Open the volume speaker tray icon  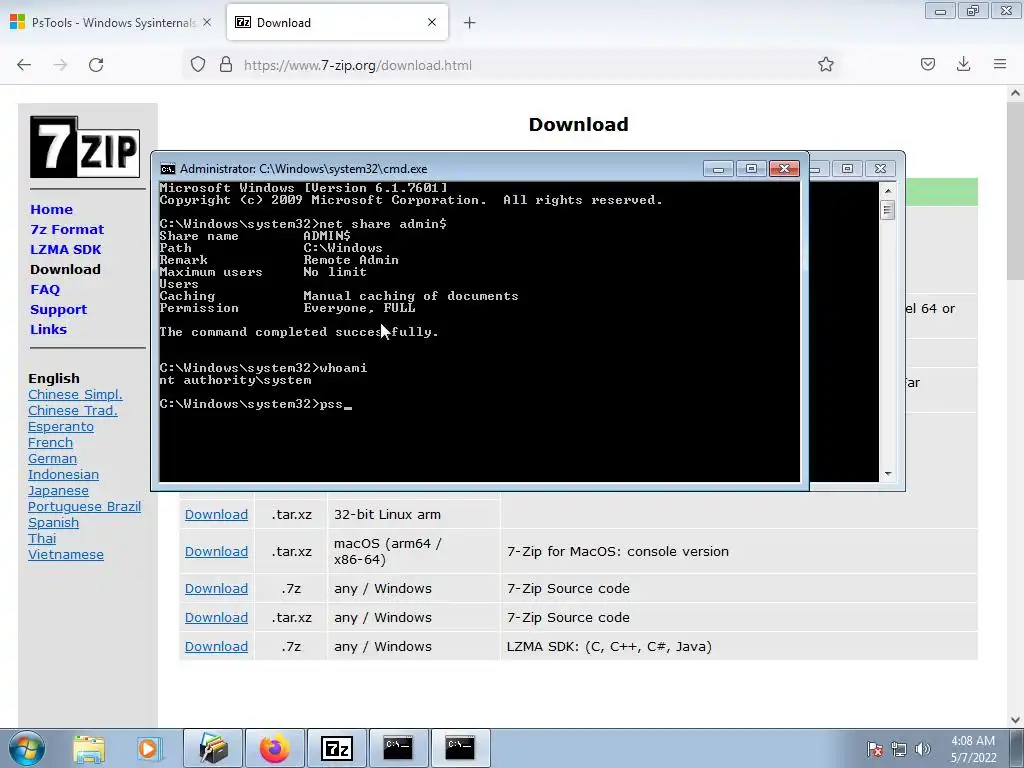pos(922,749)
